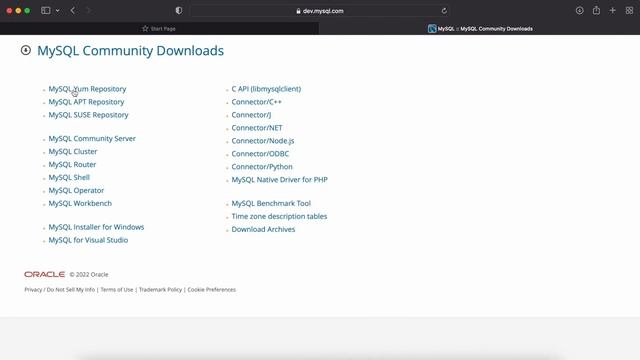Image resolution: width=640 pixels, height=360 pixels.
Task: Click the Oracle logo in footer
Action: click(44, 274)
